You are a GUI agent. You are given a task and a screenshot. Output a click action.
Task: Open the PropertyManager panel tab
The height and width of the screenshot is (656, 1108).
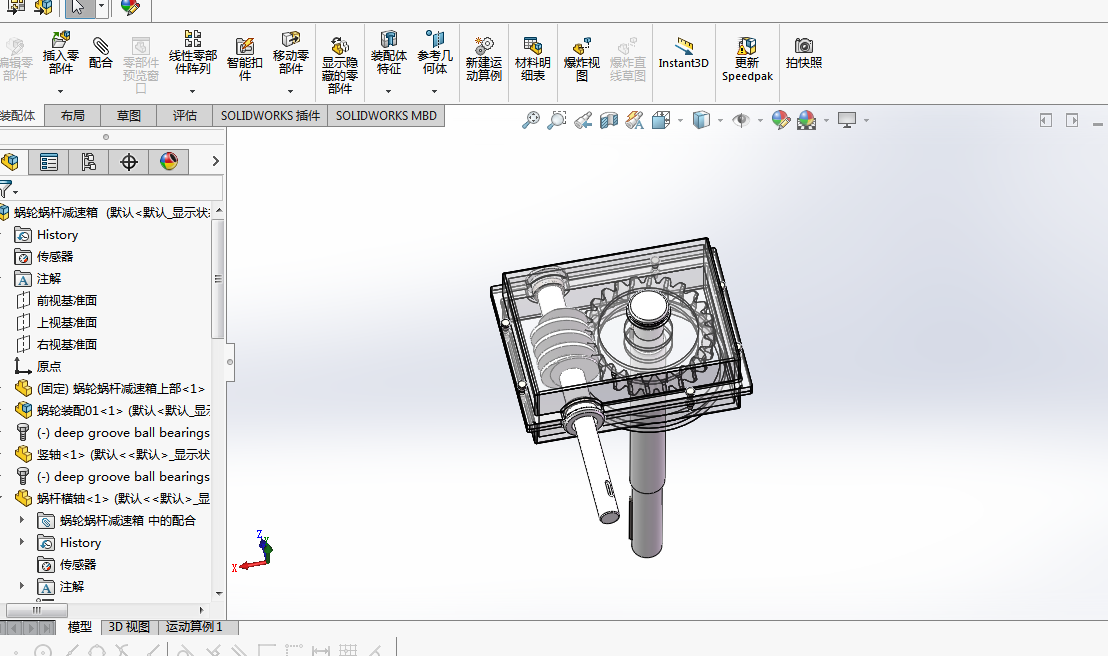[49, 162]
